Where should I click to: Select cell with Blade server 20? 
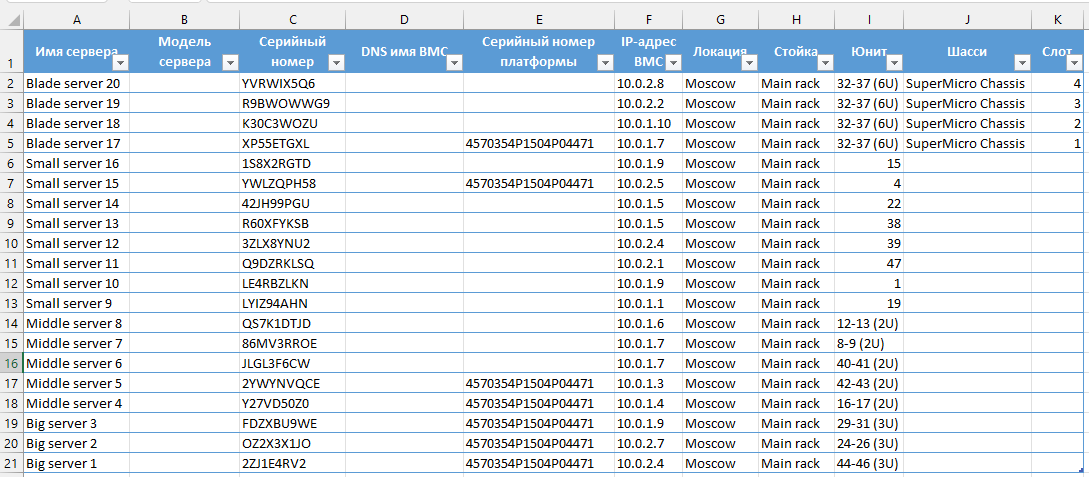76,83
